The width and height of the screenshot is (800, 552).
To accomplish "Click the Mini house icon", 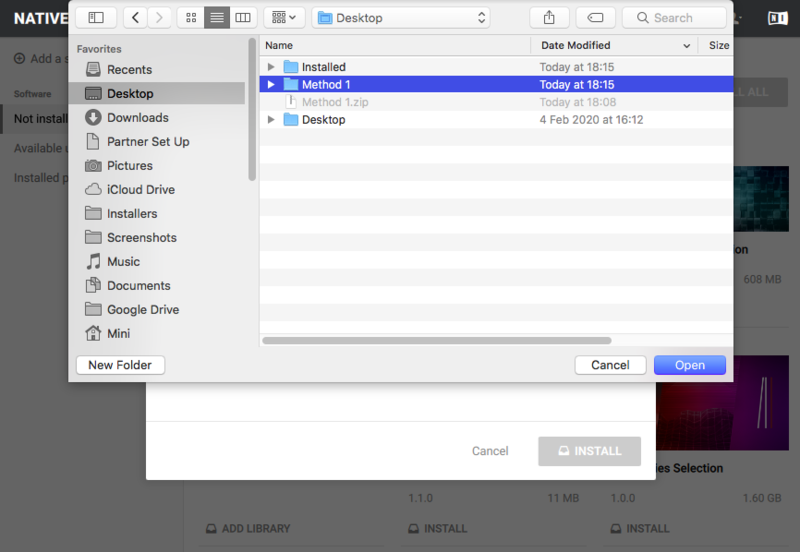I will (93, 333).
